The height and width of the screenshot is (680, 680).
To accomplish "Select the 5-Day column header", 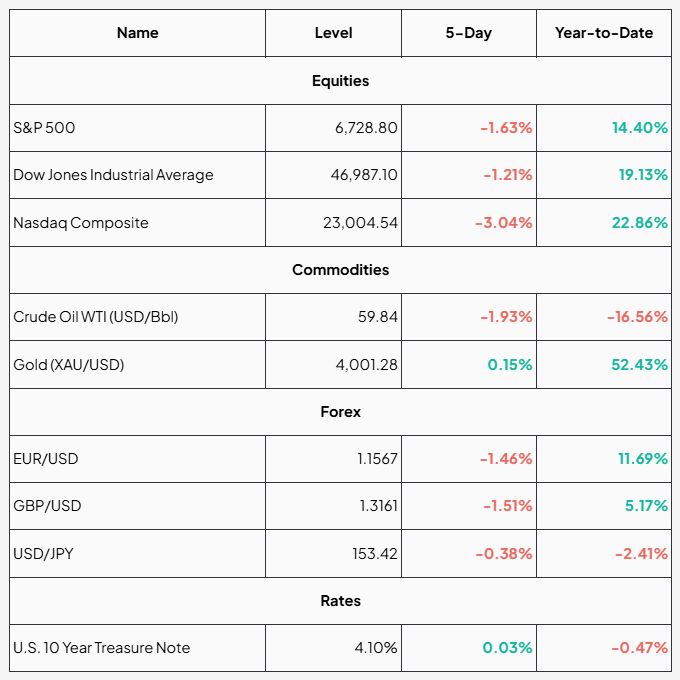I will 468,33.
